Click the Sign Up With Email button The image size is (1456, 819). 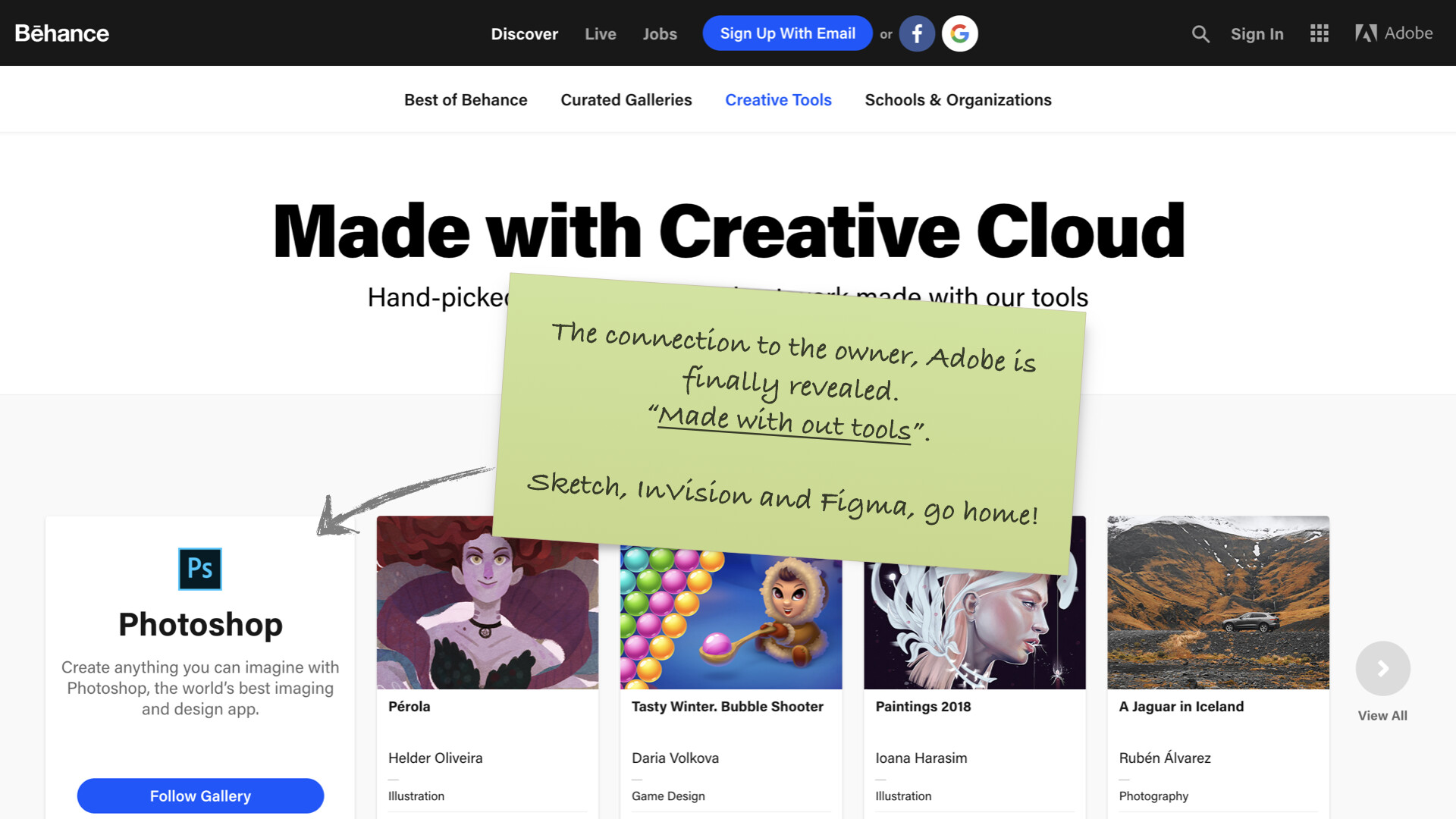coord(788,33)
